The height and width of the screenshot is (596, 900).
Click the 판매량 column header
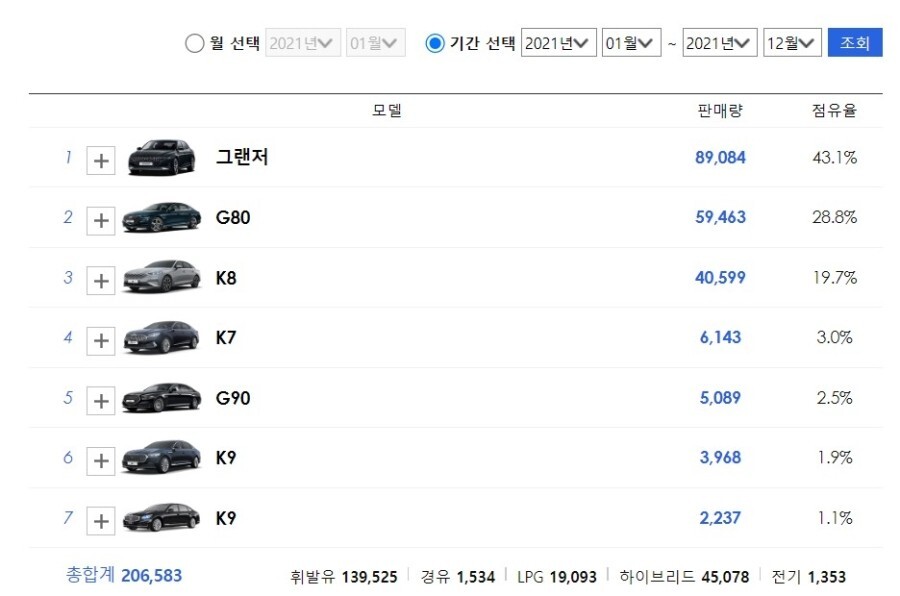click(x=720, y=110)
